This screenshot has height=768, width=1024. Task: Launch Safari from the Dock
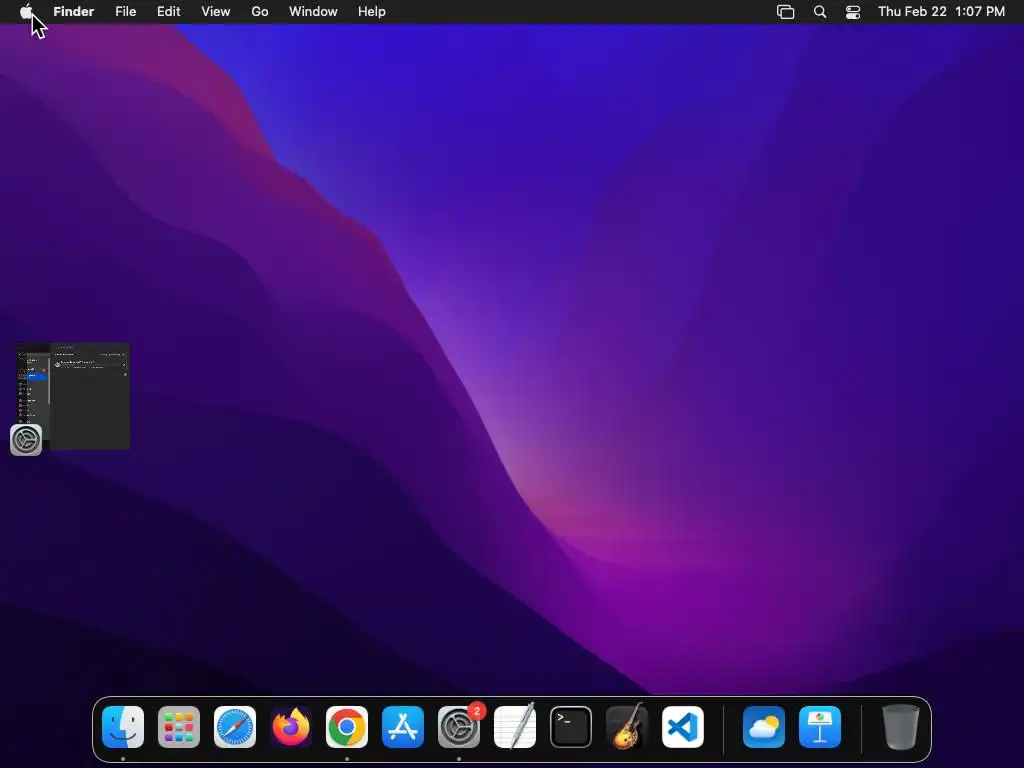click(235, 727)
